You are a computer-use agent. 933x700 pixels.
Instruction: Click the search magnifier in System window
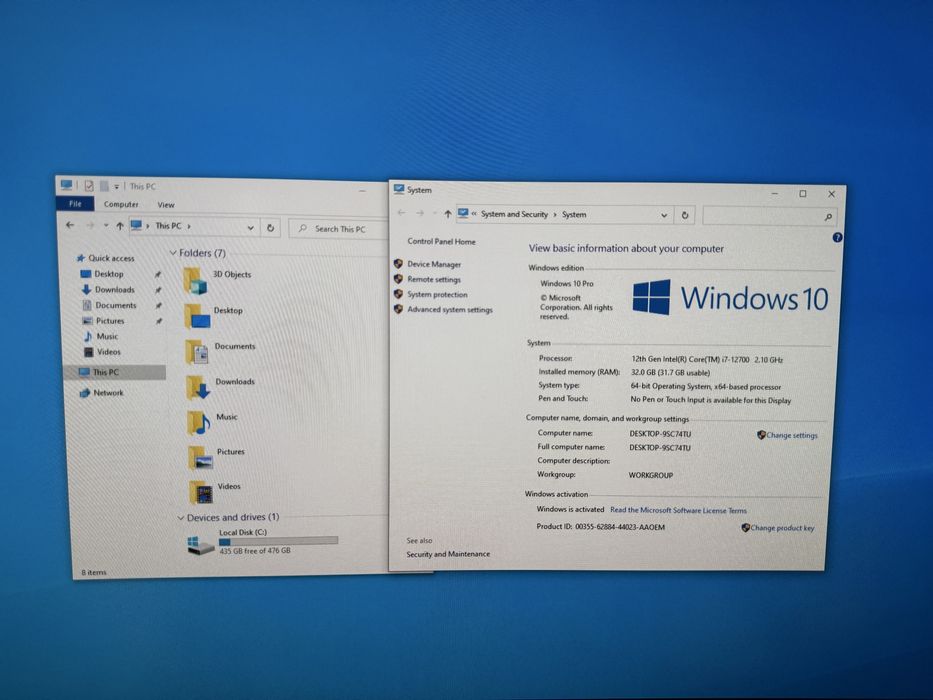pyautogui.click(x=828, y=217)
